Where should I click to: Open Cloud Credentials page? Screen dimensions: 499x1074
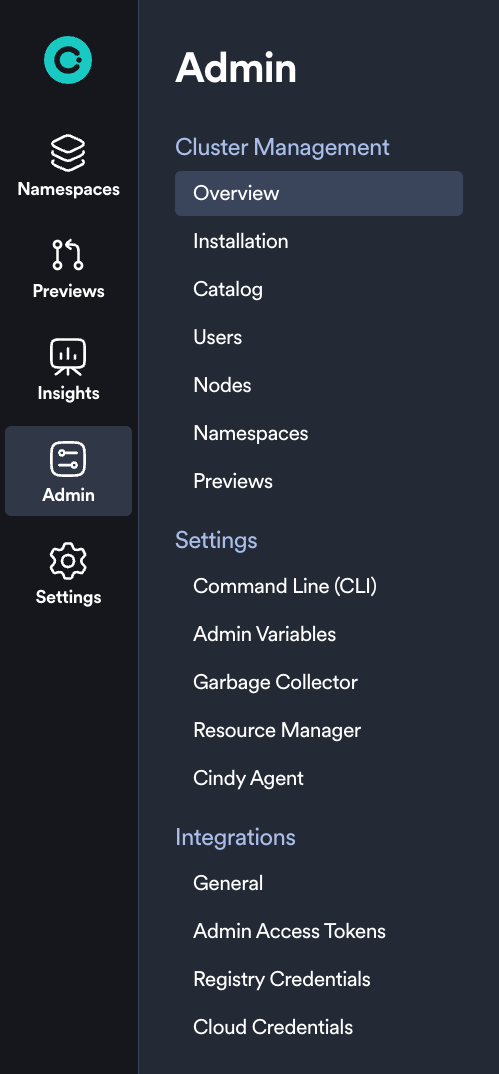pos(273,1027)
